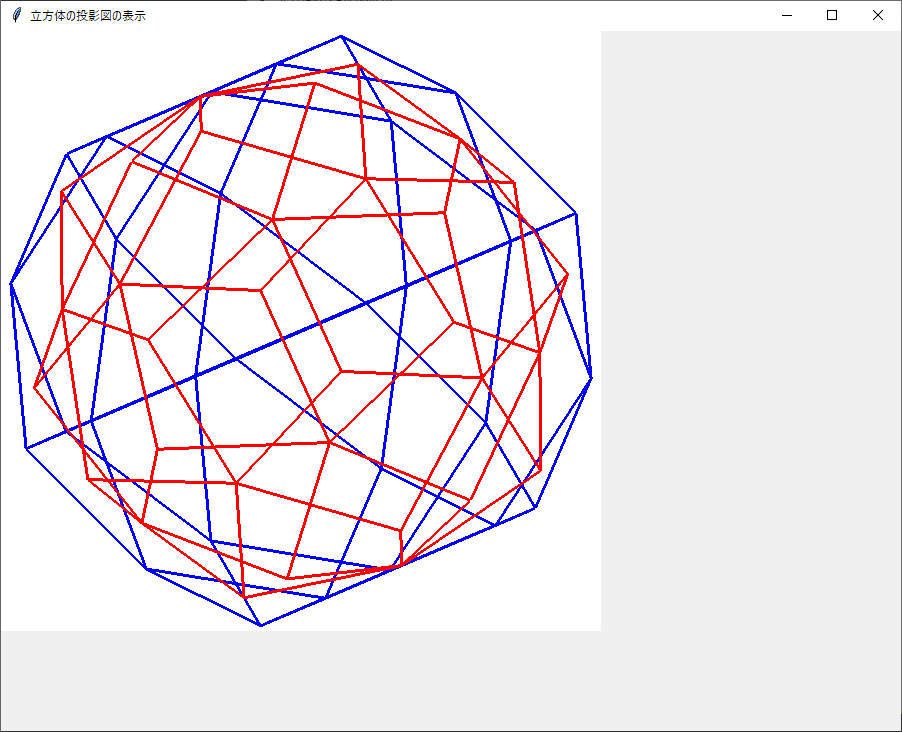Maximize the 立方体の投影図の表示 window

coord(832,16)
